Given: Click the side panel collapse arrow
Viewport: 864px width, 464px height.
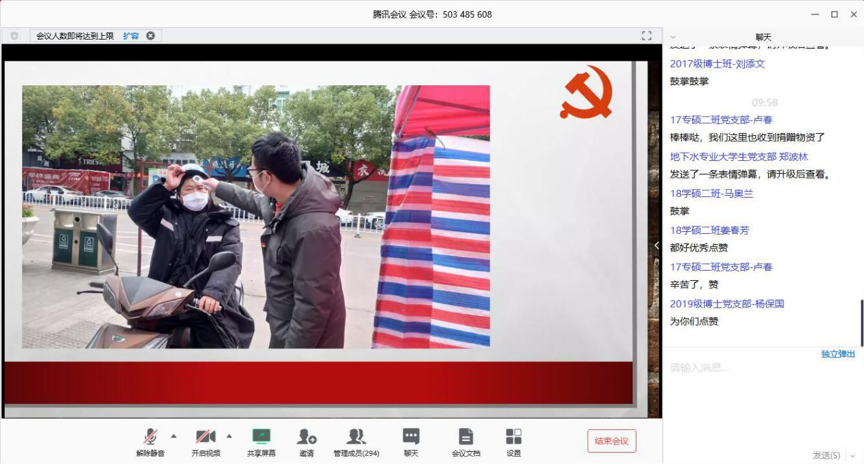Looking at the screenshot, I should point(657,245).
